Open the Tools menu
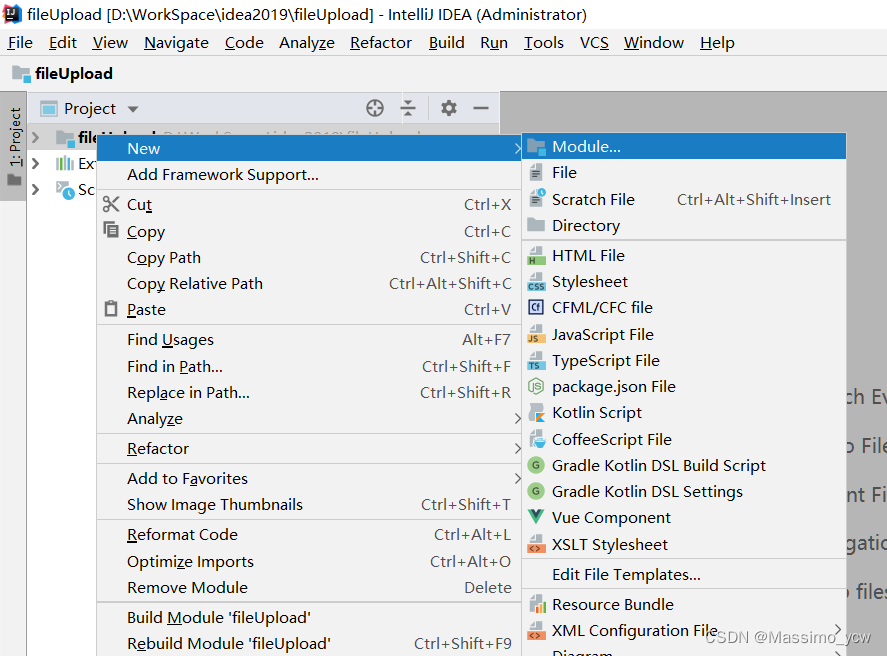Image resolution: width=887 pixels, height=656 pixels. pyautogui.click(x=544, y=43)
